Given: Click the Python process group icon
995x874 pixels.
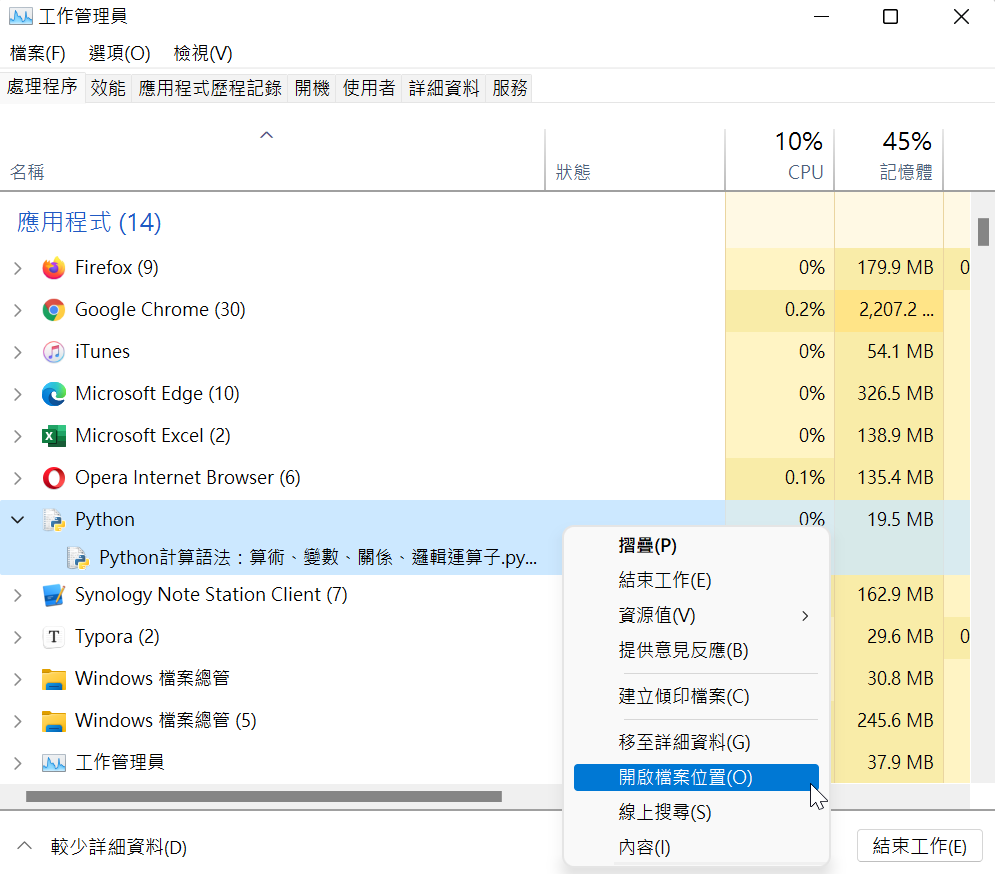Looking at the screenshot, I should point(54,520).
